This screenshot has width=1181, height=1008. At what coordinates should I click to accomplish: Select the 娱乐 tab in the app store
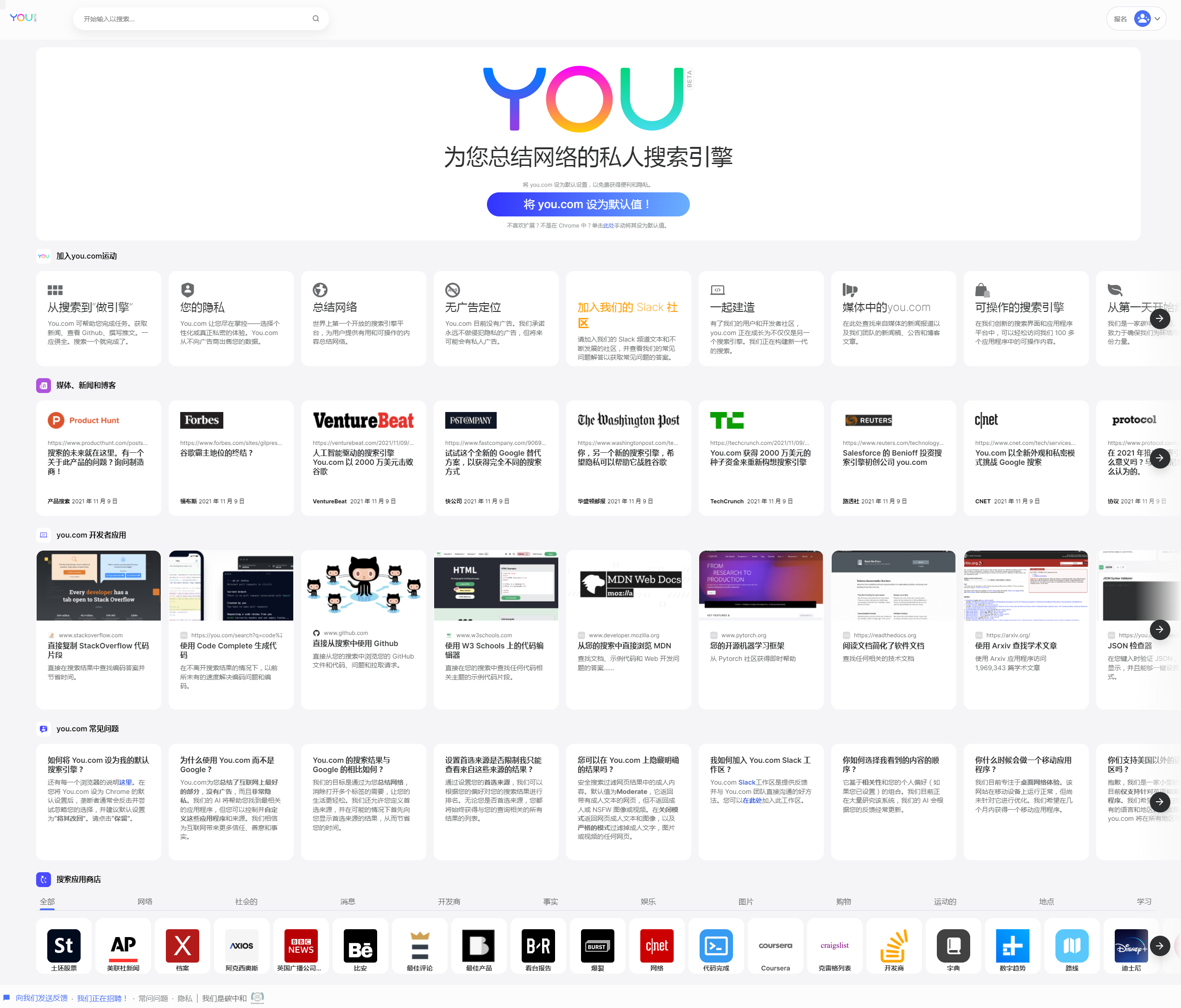648,901
